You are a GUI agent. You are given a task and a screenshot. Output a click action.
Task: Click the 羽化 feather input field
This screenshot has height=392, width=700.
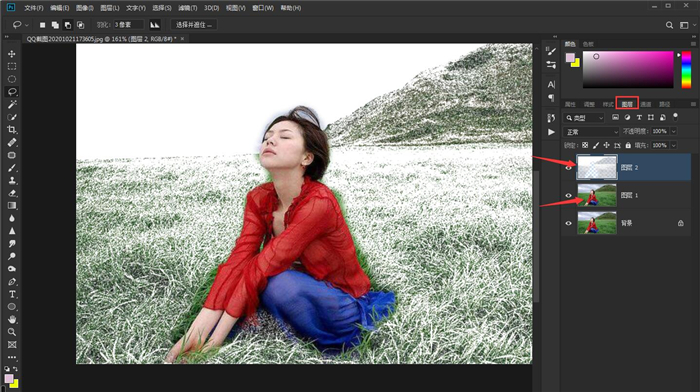[129, 25]
